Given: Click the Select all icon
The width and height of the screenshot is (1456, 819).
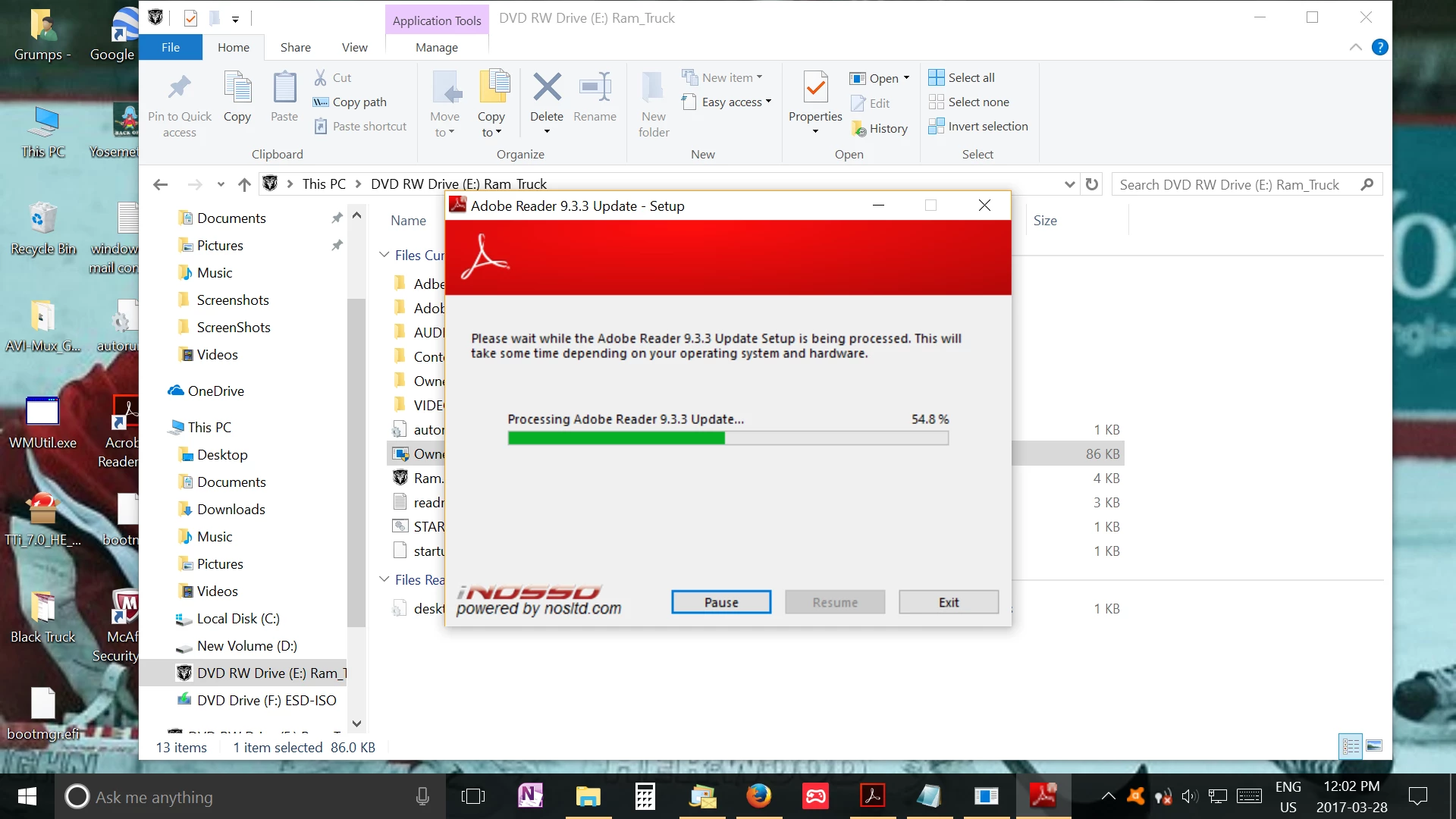Looking at the screenshot, I should (x=937, y=77).
